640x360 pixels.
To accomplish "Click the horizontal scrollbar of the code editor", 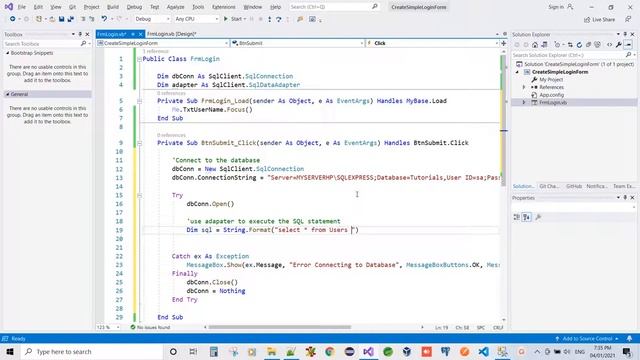I will coord(280,327).
